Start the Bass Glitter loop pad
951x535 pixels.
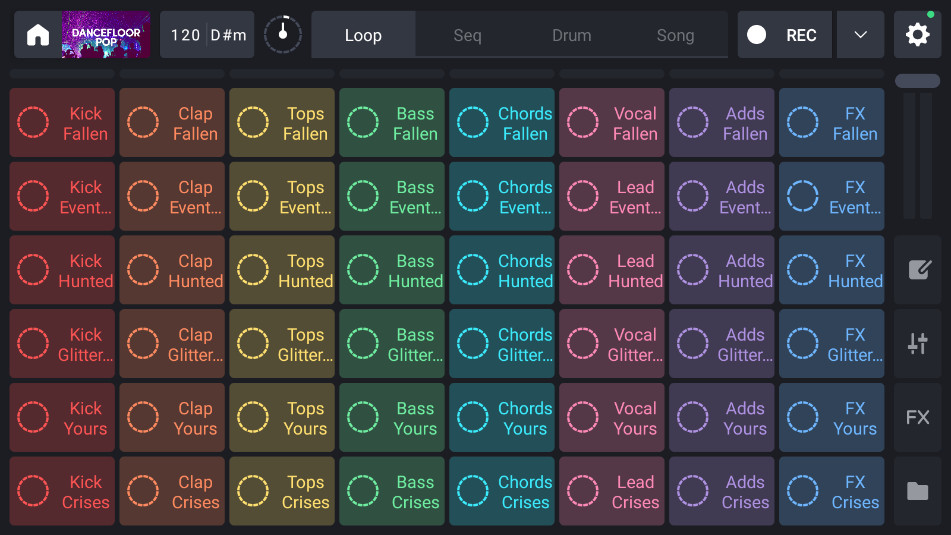[x=392, y=344]
